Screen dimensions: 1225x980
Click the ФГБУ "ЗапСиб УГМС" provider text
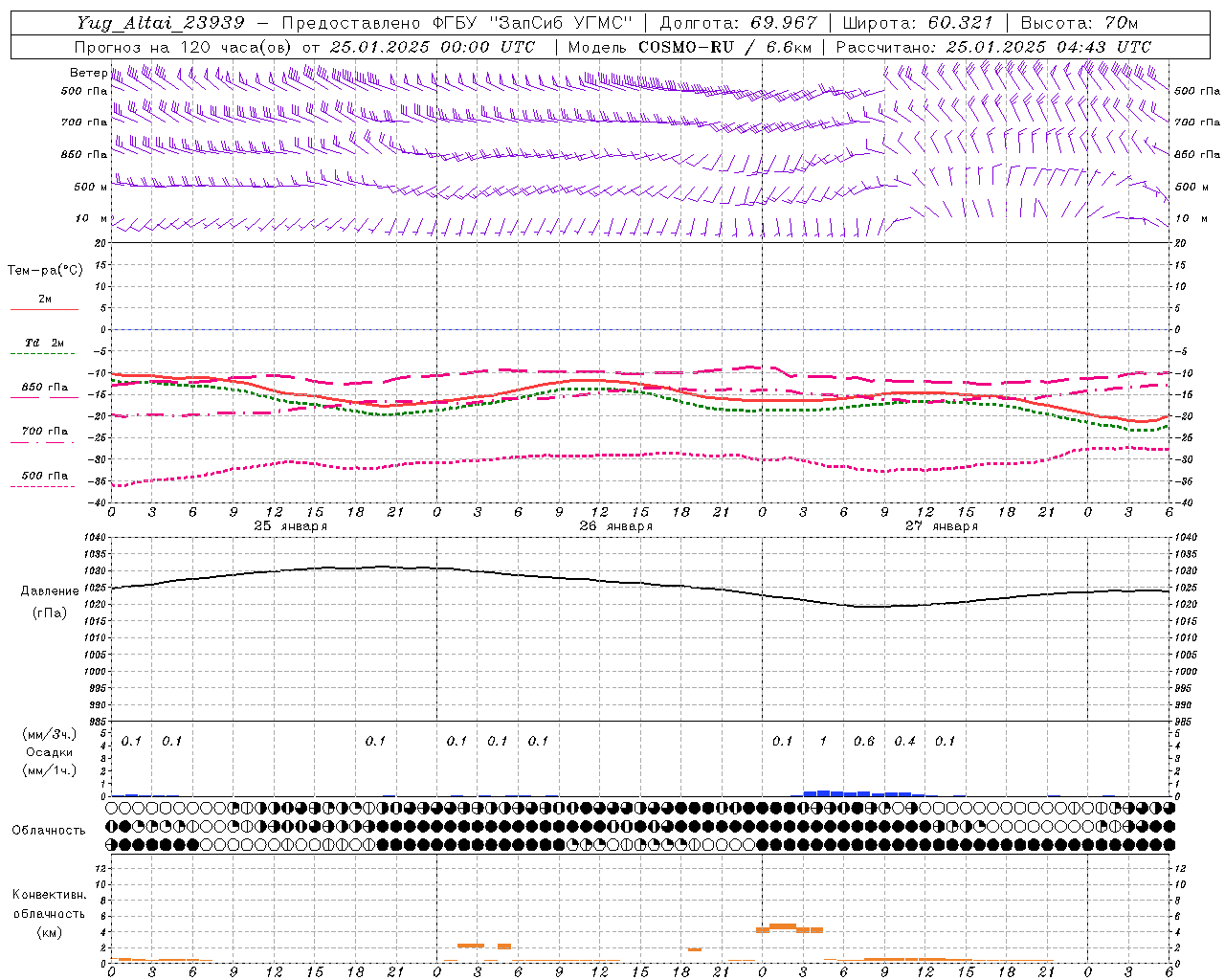(534, 23)
